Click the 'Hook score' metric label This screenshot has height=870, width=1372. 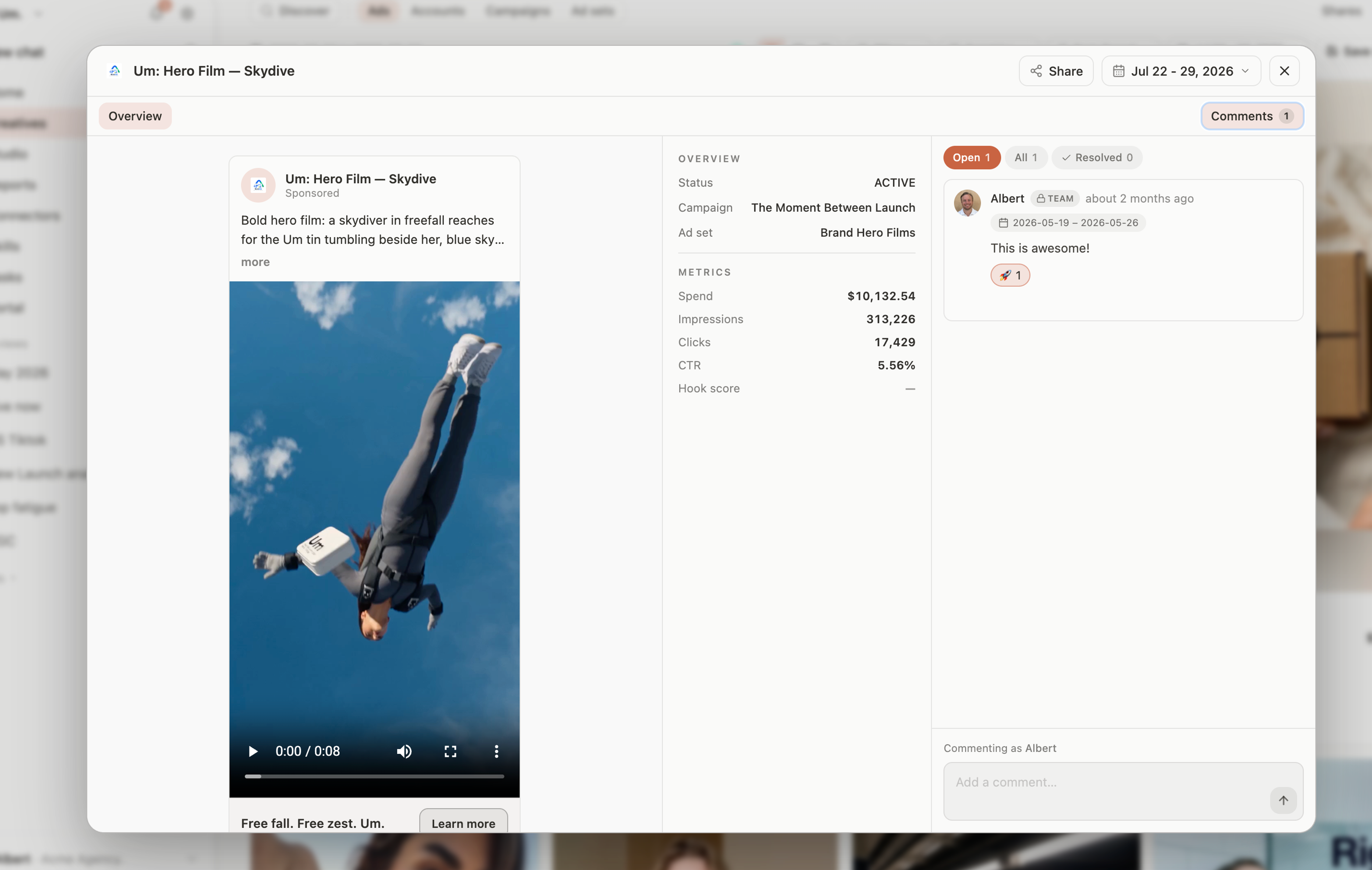coord(709,388)
